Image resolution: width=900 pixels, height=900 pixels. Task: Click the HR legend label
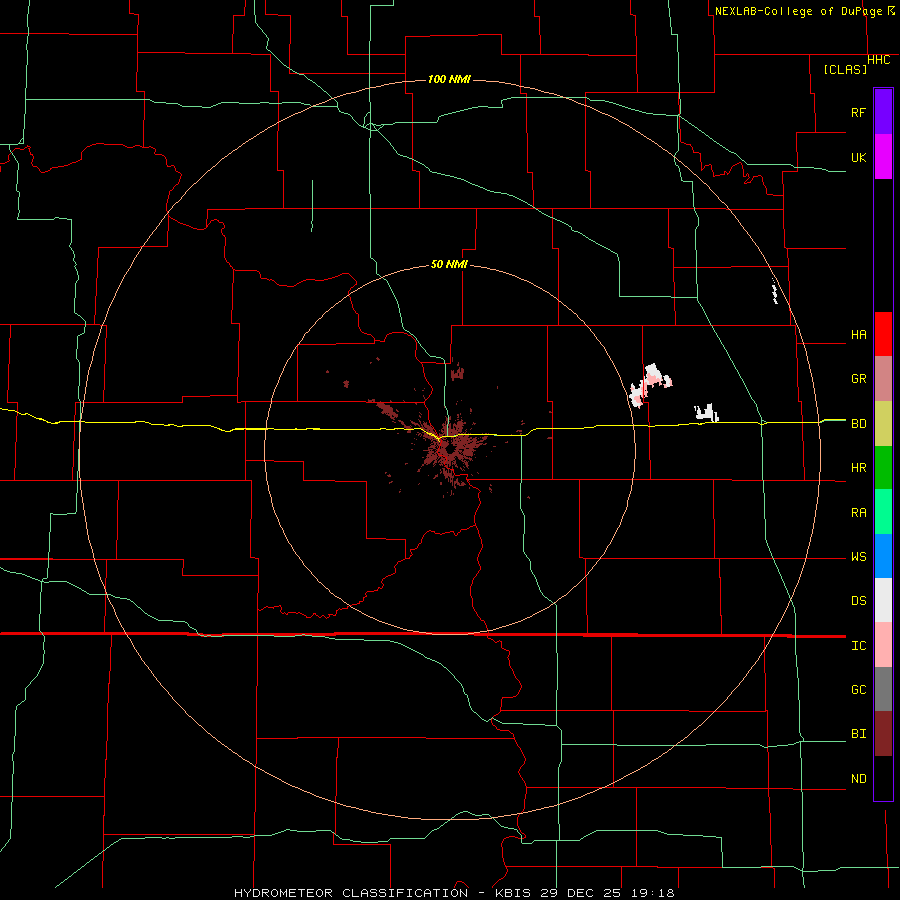point(858,468)
